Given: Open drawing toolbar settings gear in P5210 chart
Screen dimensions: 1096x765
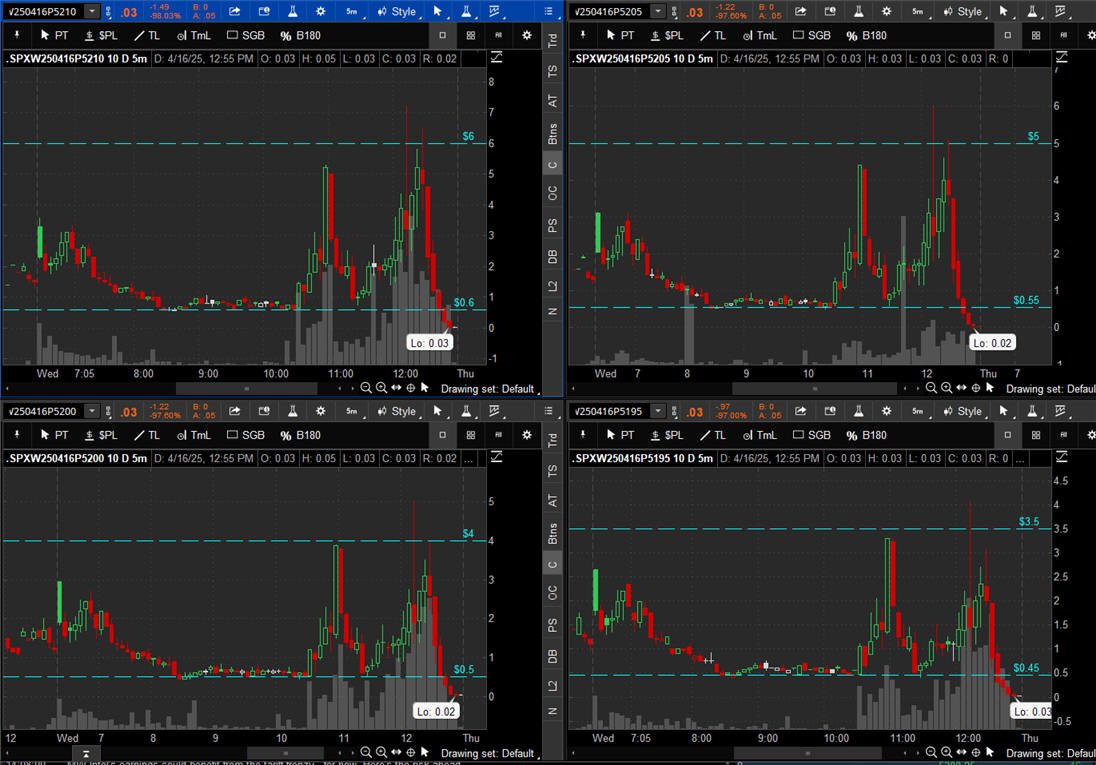Looking at the screenshot, I should [x=527, y=35].
